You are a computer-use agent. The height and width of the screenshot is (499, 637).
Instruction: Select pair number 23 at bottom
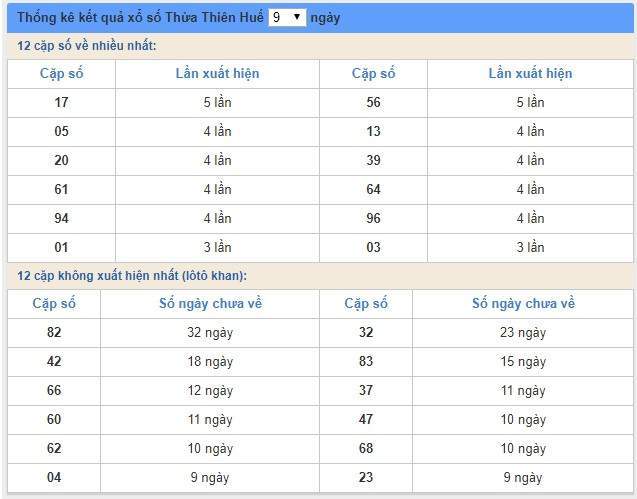click(x=366, y=477)
